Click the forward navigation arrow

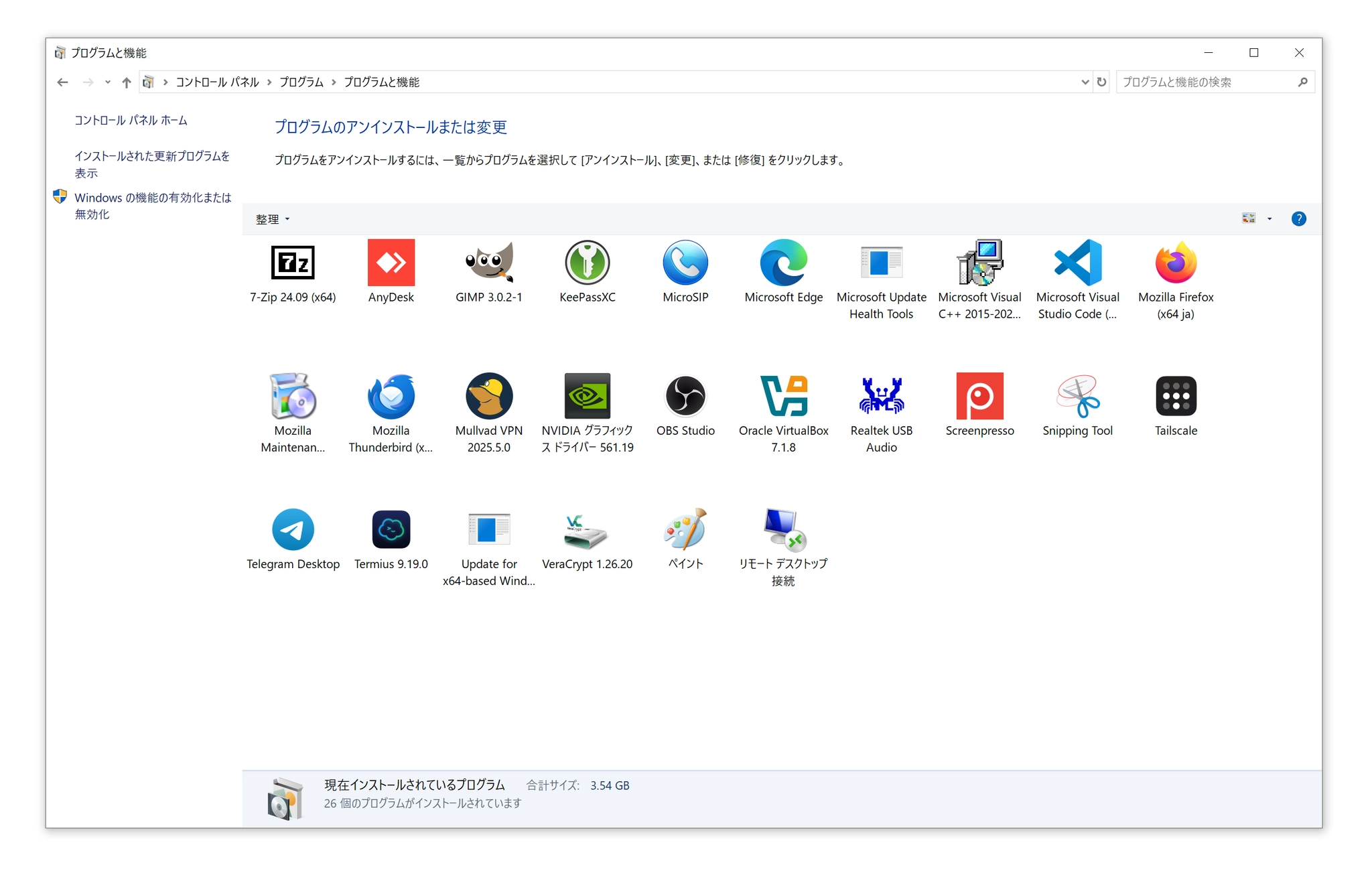coord(88,82)
